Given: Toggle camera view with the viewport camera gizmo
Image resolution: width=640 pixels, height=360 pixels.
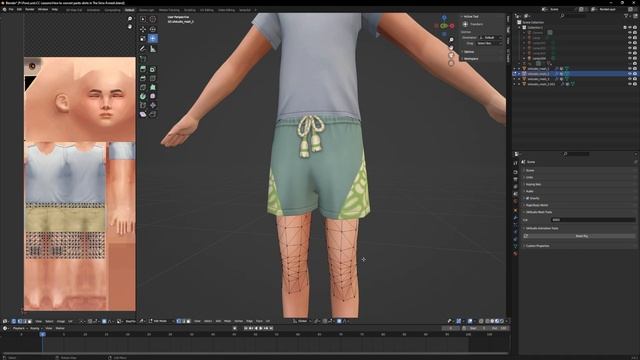Looking at the screenshot, I should (x=451, y=56).
